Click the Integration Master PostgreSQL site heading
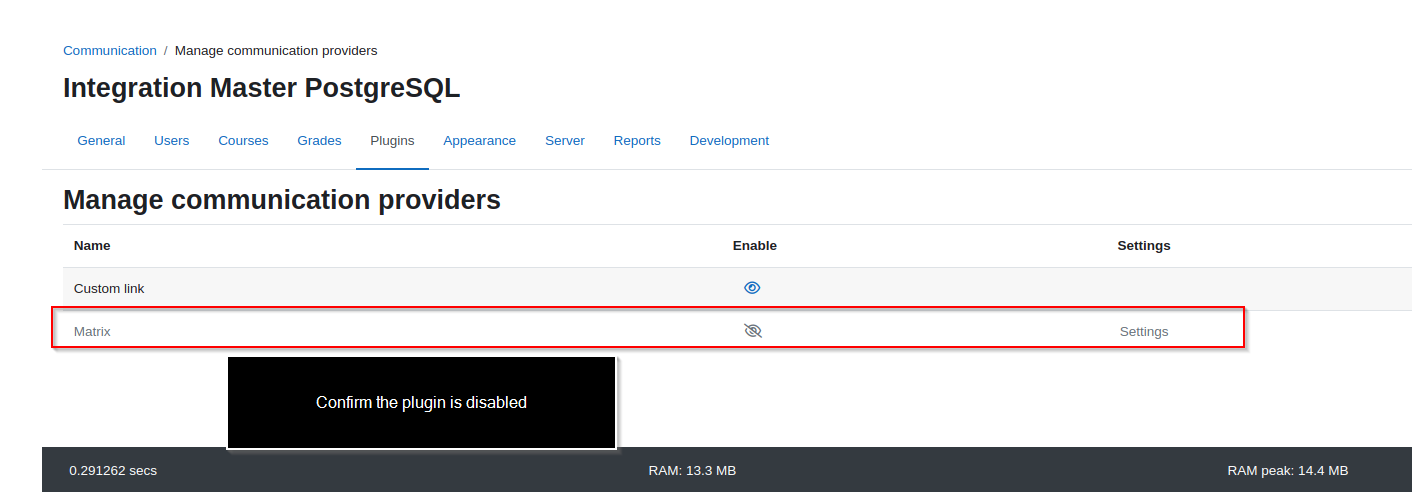 262,88
